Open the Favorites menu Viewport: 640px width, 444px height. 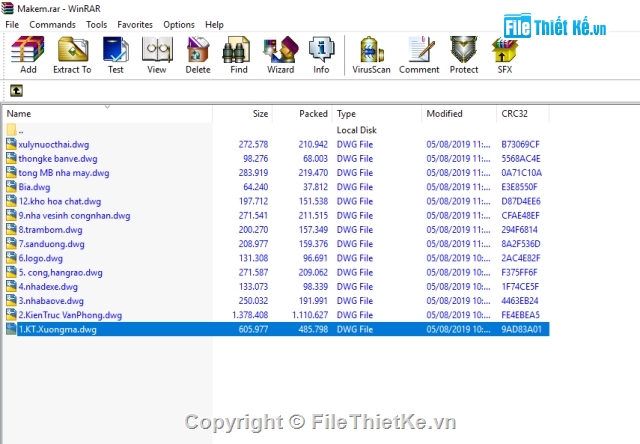[x=135, y=24]
